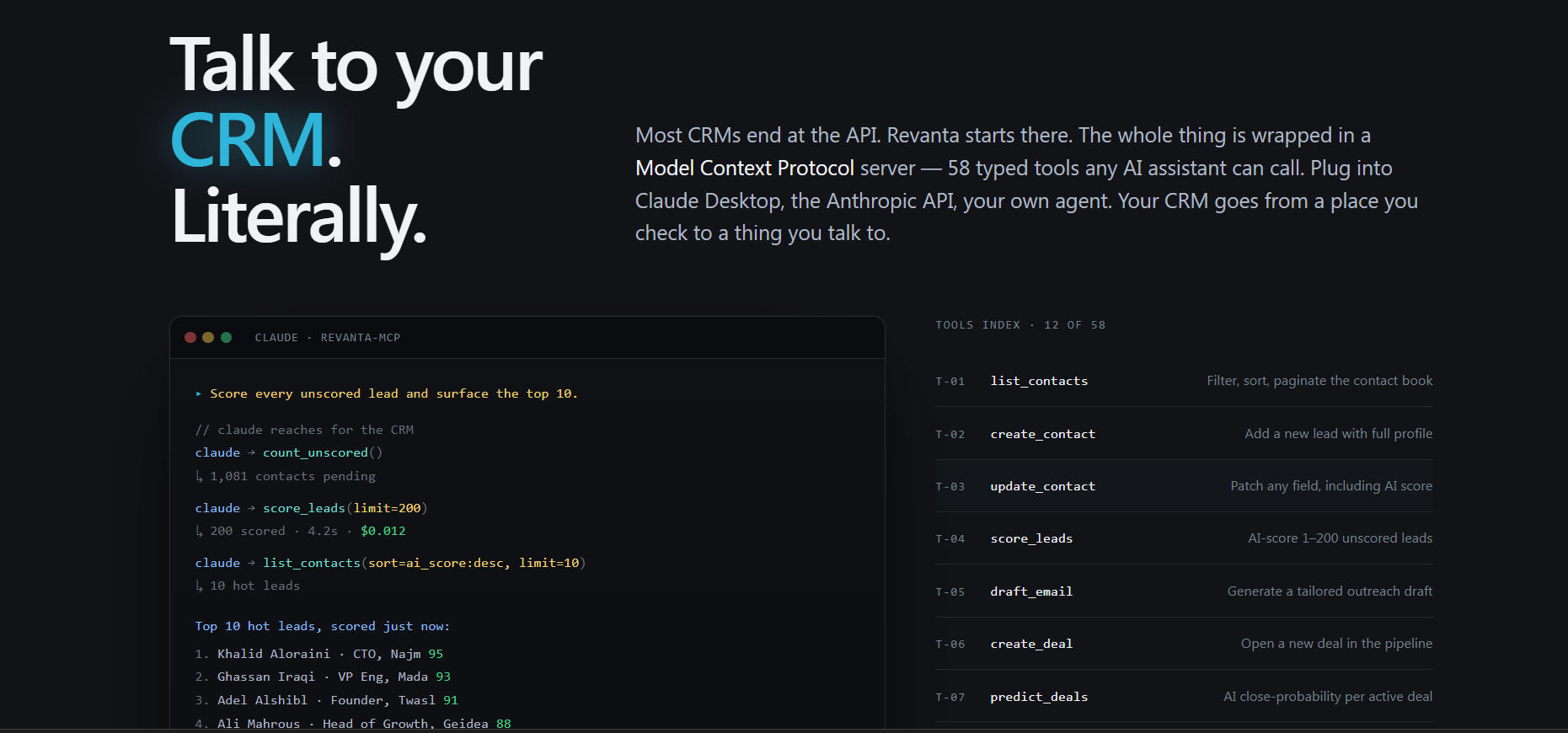This screenshot has width=1568, height=733.
Task: Click the prompt "Score every unscored lead and surface the top 10."
Action: [x=393, y=393]
